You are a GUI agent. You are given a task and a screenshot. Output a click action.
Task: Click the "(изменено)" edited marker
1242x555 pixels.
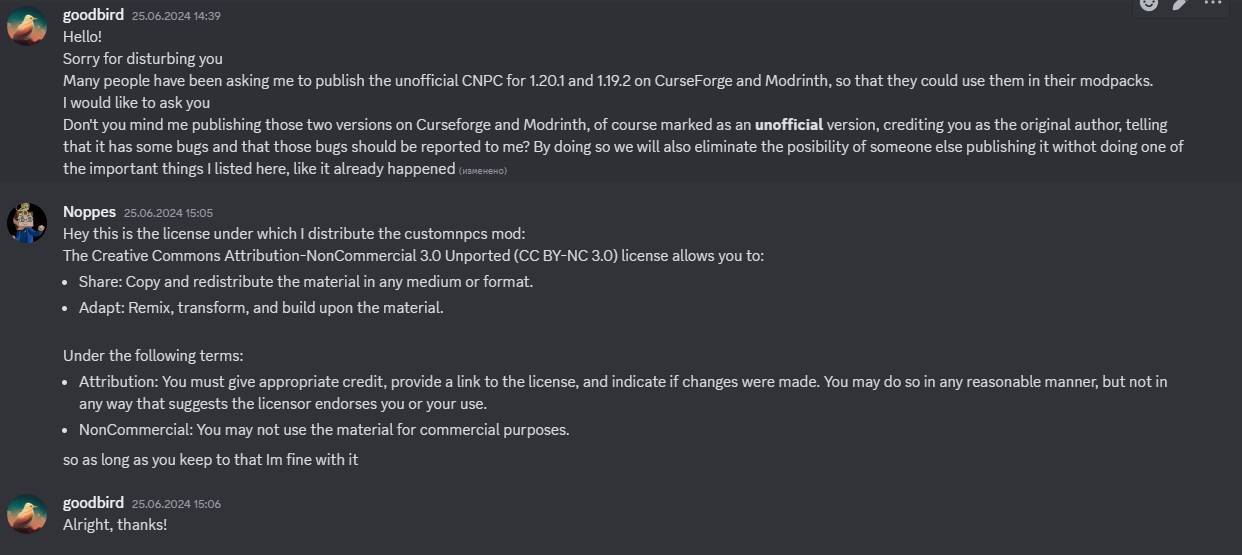click(x=483, y=171)
